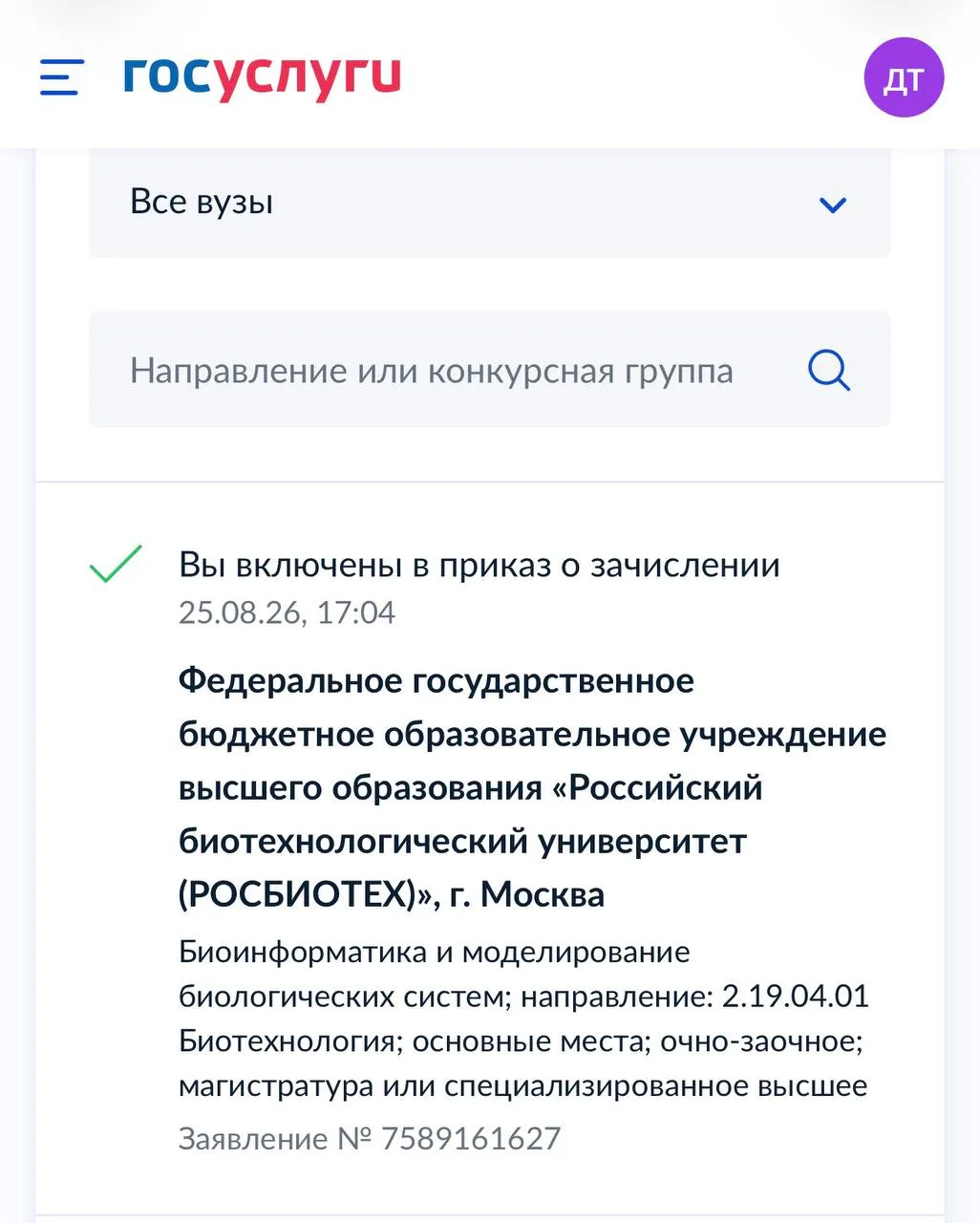Open the Все вузы university filter
This screenshot has width=980, height=1223.
coord(490,203)
